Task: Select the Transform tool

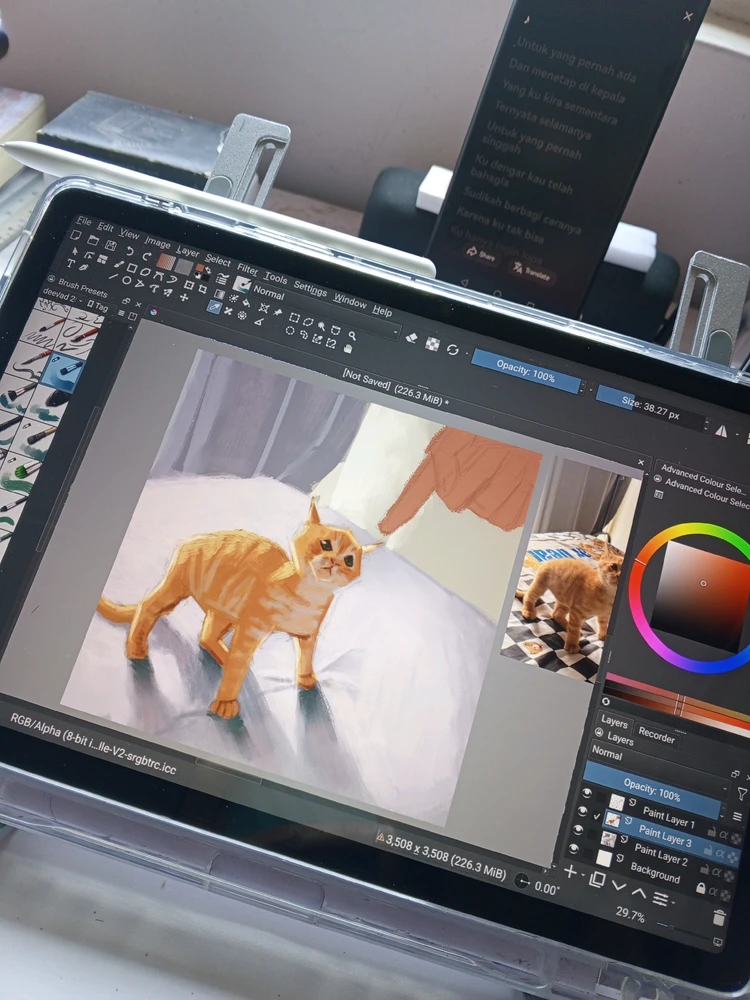Action: 189,285
